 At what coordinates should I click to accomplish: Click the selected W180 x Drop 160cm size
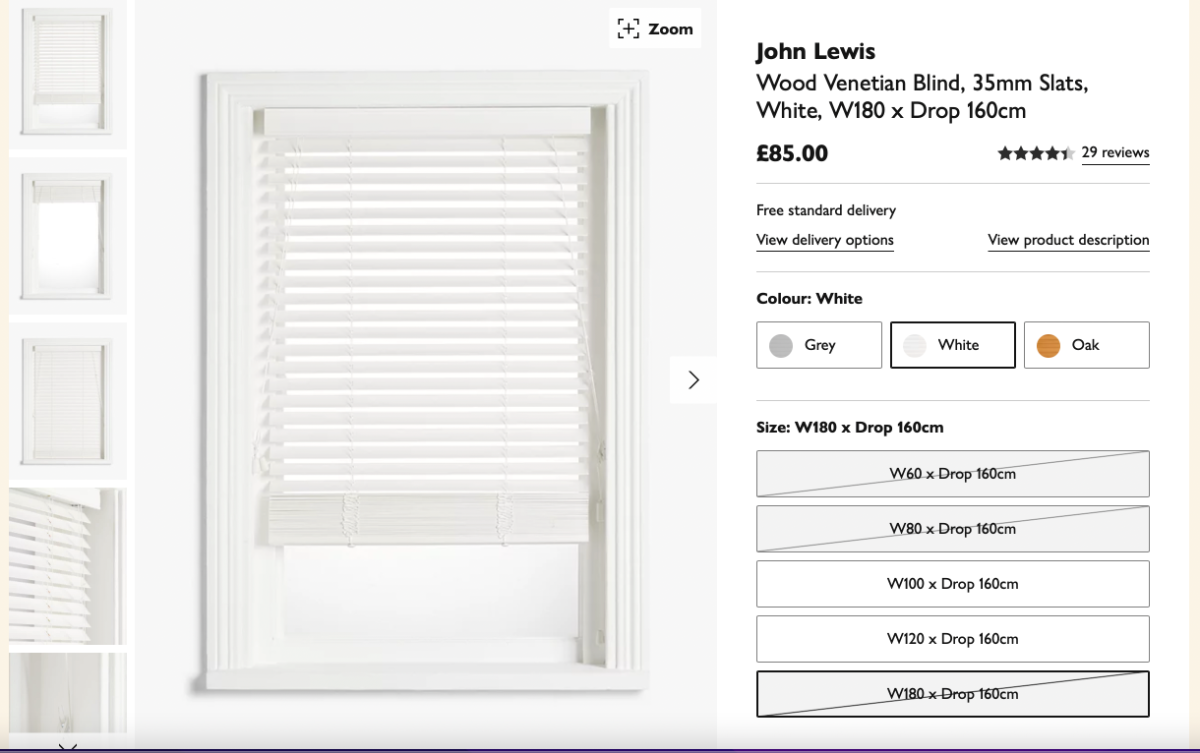click(x=953, y=694)
